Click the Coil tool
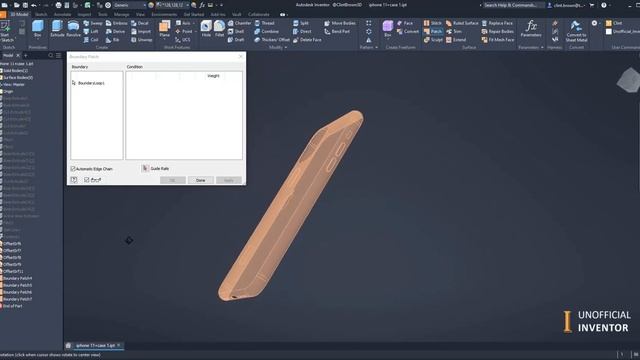640x360 pixels. pos(91,40)
